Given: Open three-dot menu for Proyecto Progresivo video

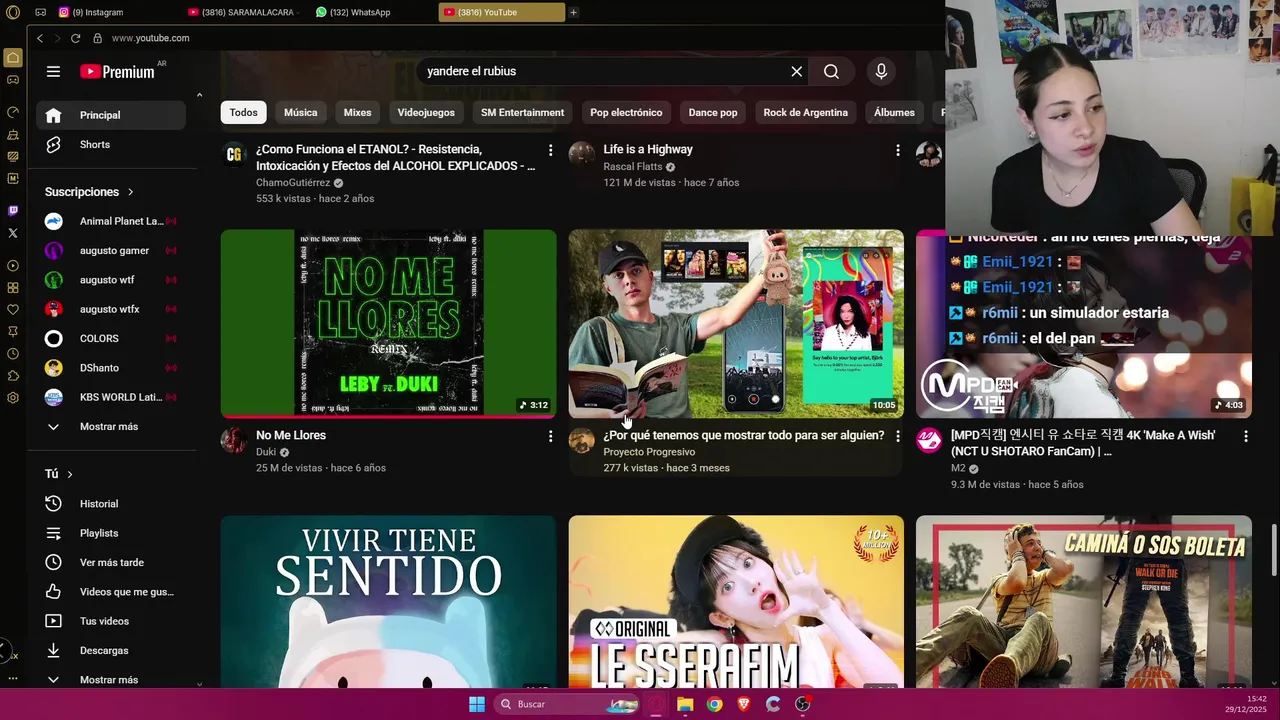Looking at the screenshot, I should [897, 436].
